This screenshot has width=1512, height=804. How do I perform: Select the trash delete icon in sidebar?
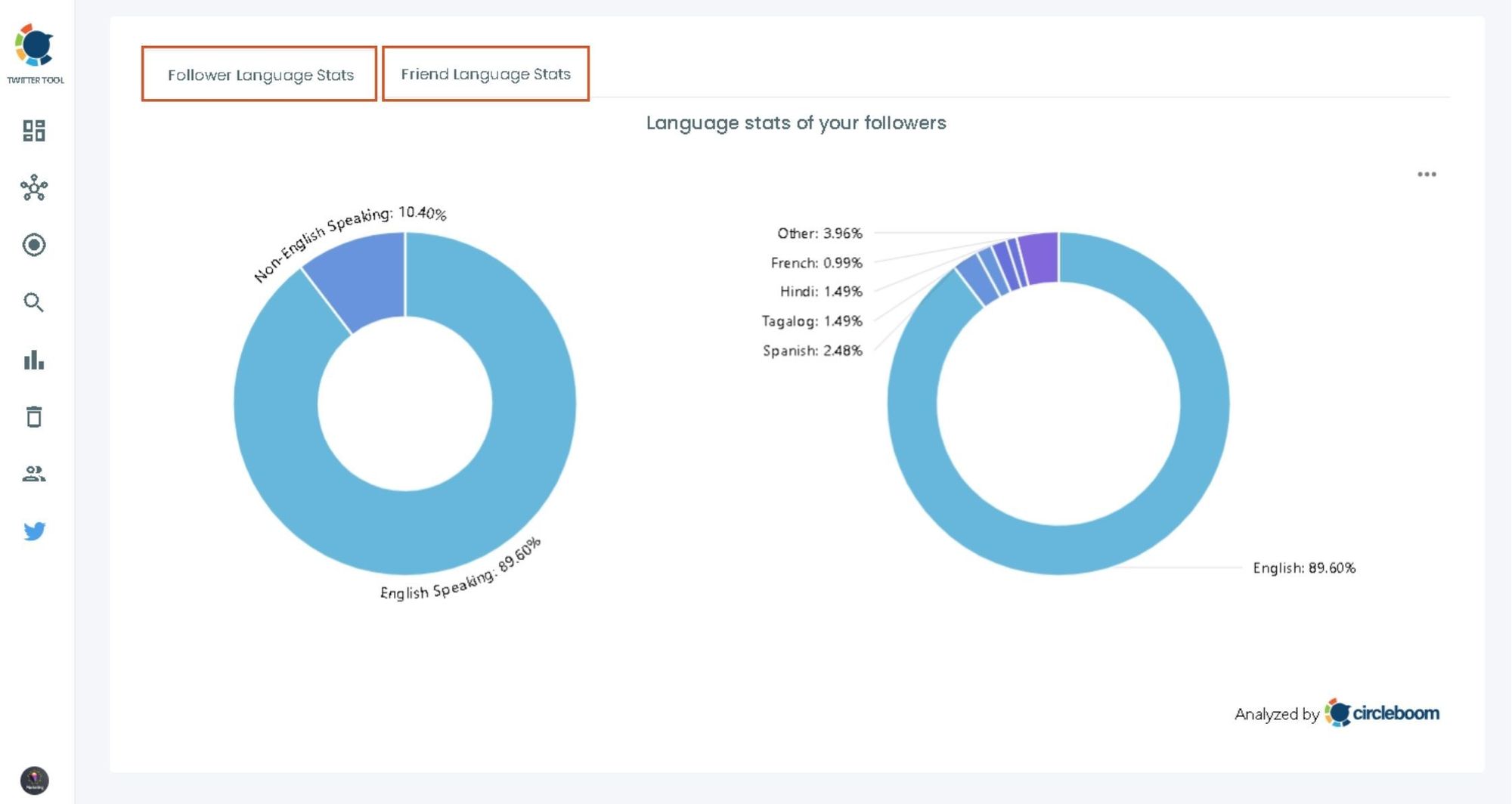[x=33, y=418]
